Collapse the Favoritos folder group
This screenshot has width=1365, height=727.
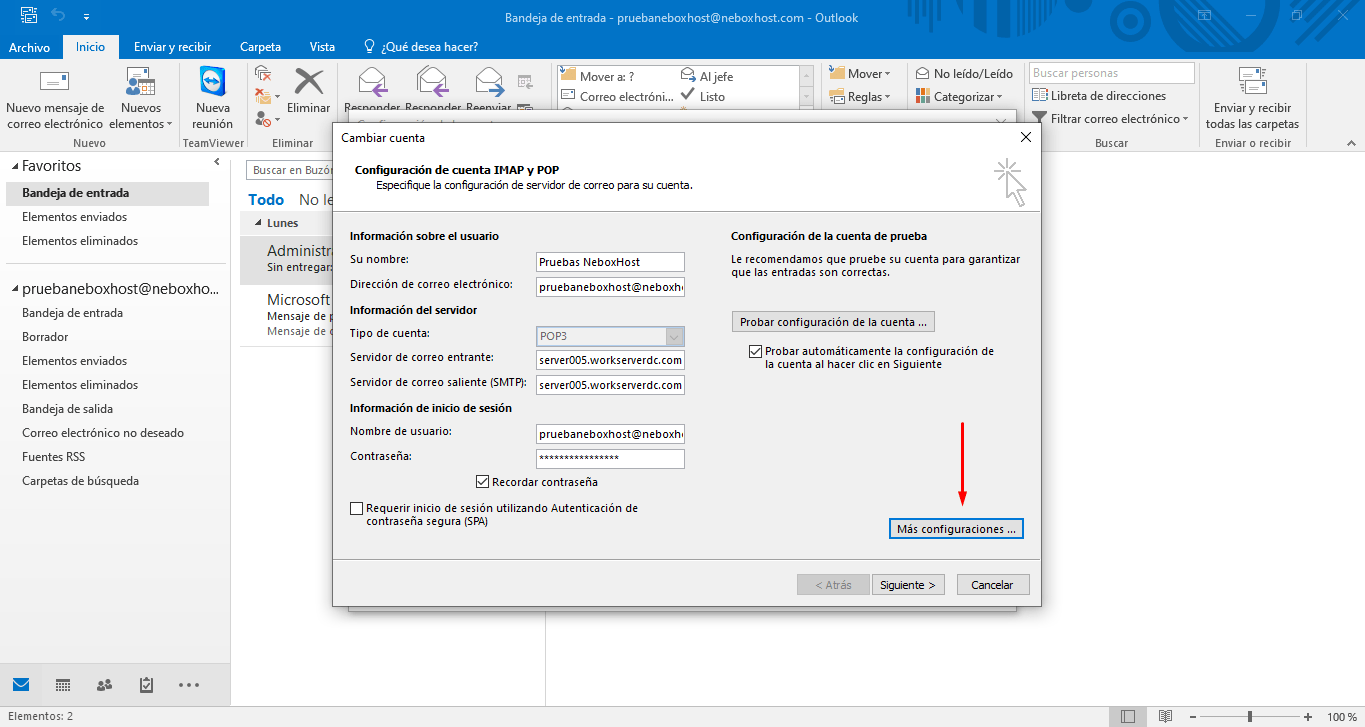(x=14, y=166)
